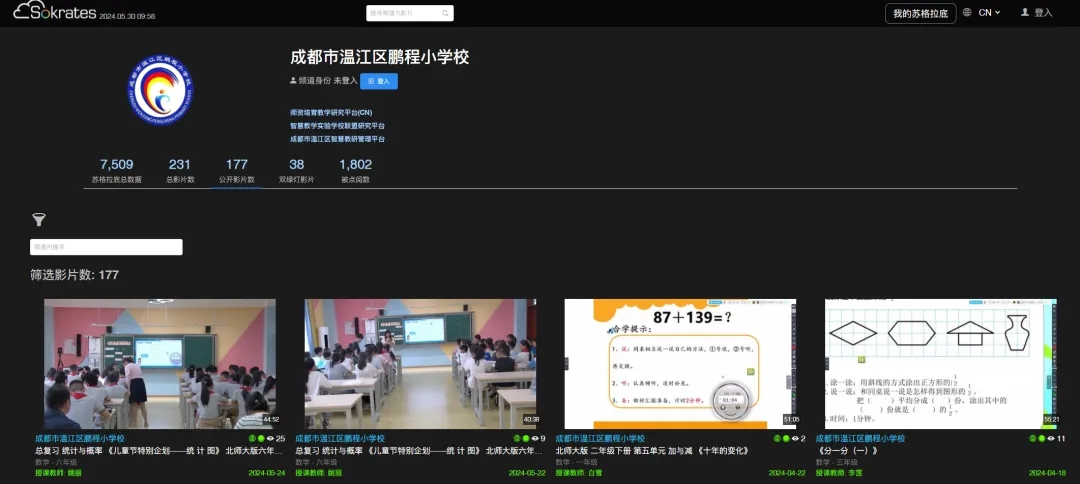Select the 公开影片数 177 tab
The width and height of the screenshot is (1080, 484).
237,170
